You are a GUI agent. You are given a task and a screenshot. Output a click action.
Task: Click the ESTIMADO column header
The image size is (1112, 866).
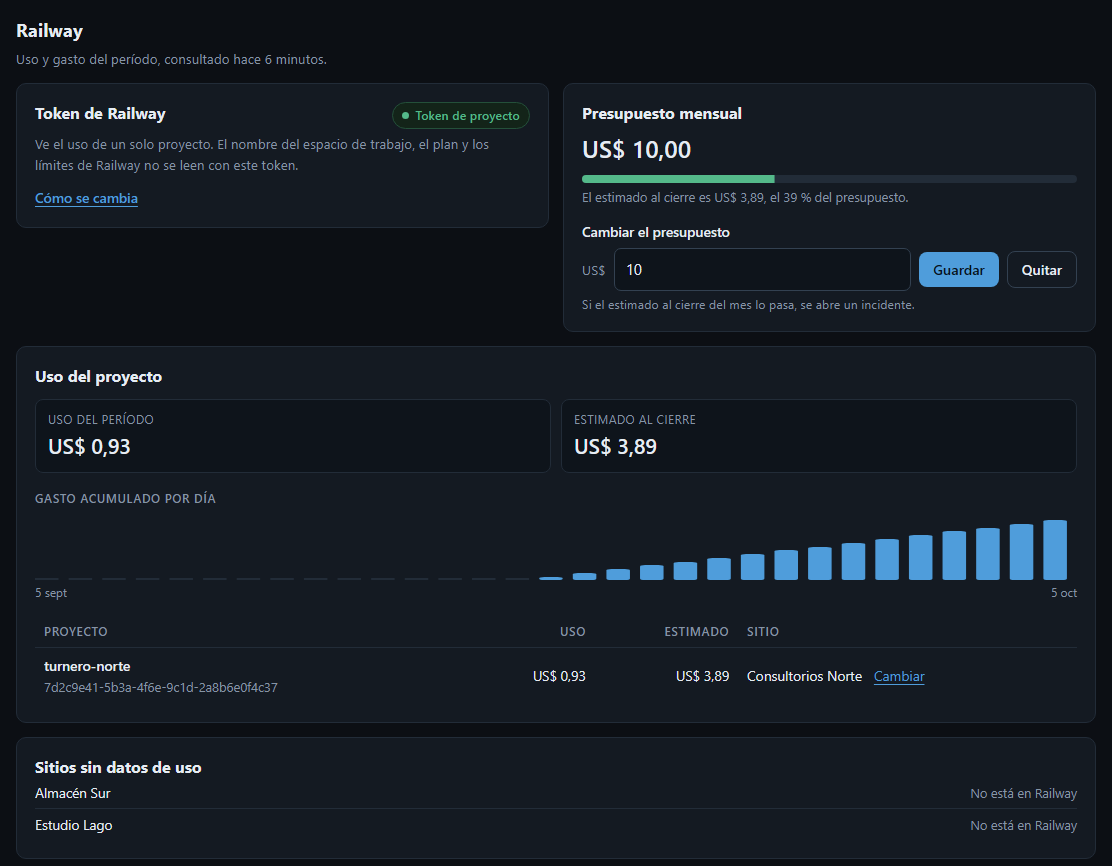point(696,631)
